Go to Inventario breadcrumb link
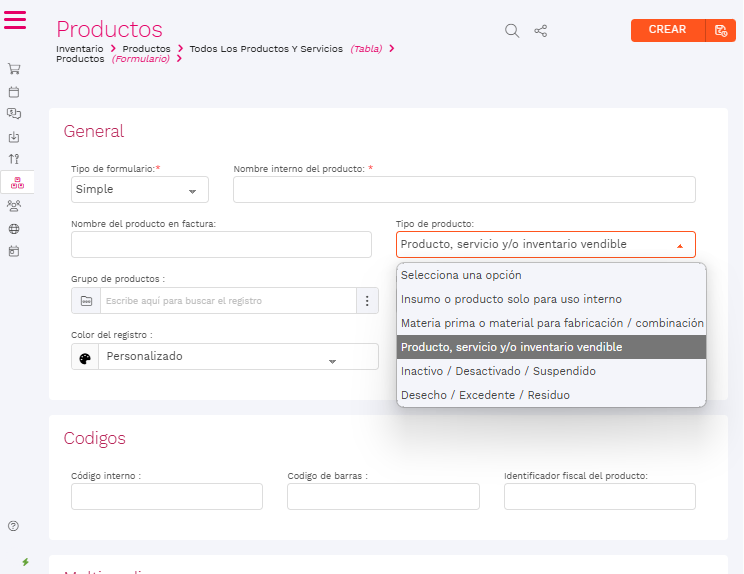Image resolution: width=744 pixels, height=574 pixels. pos(79,48)
